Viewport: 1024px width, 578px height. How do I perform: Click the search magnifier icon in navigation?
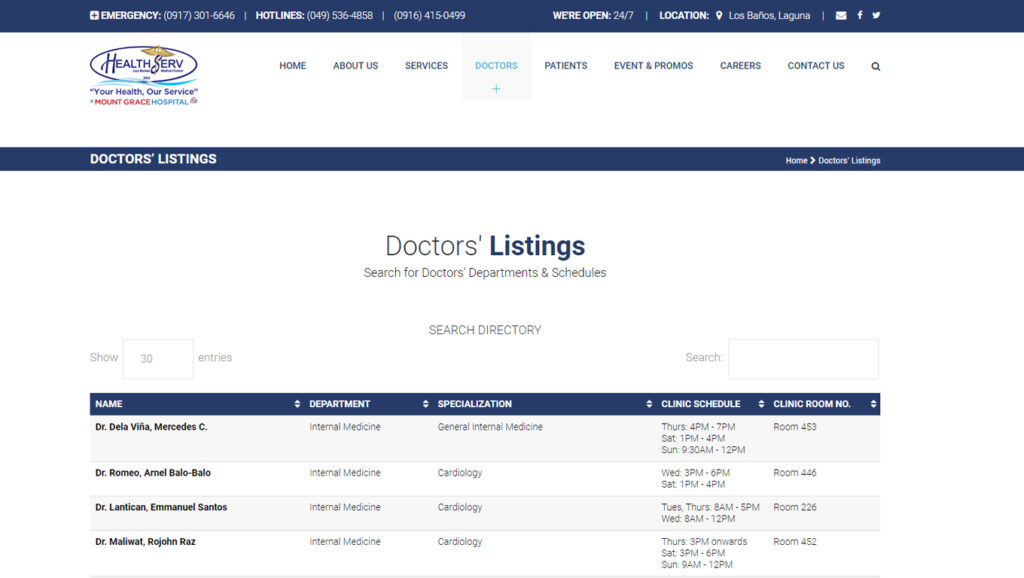coord(876,67)
